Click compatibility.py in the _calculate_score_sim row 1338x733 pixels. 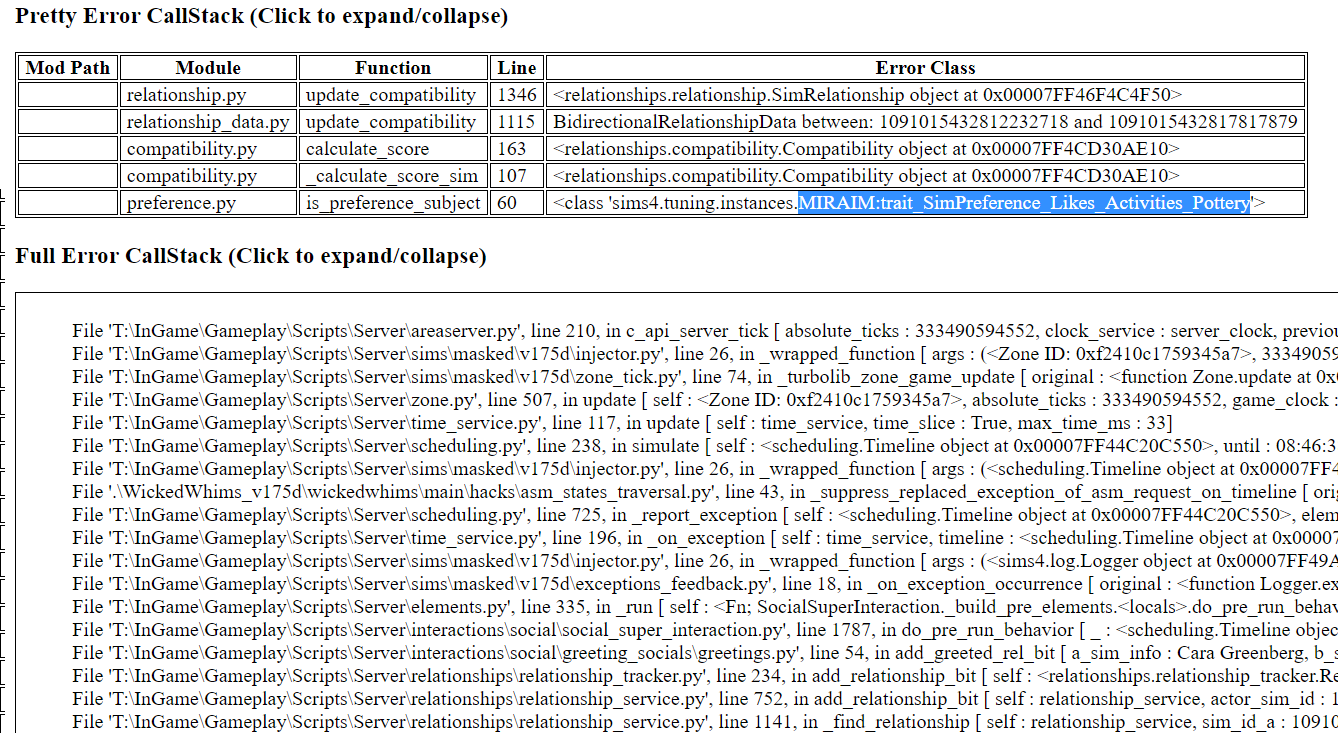(208, 176)
